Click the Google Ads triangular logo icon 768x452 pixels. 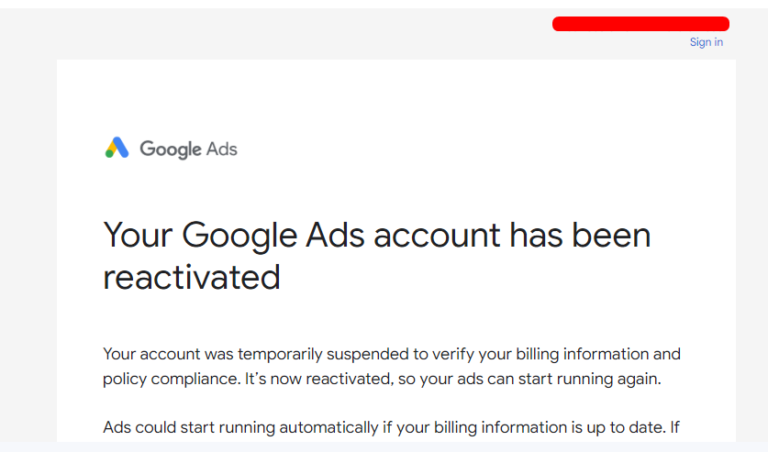117,148
